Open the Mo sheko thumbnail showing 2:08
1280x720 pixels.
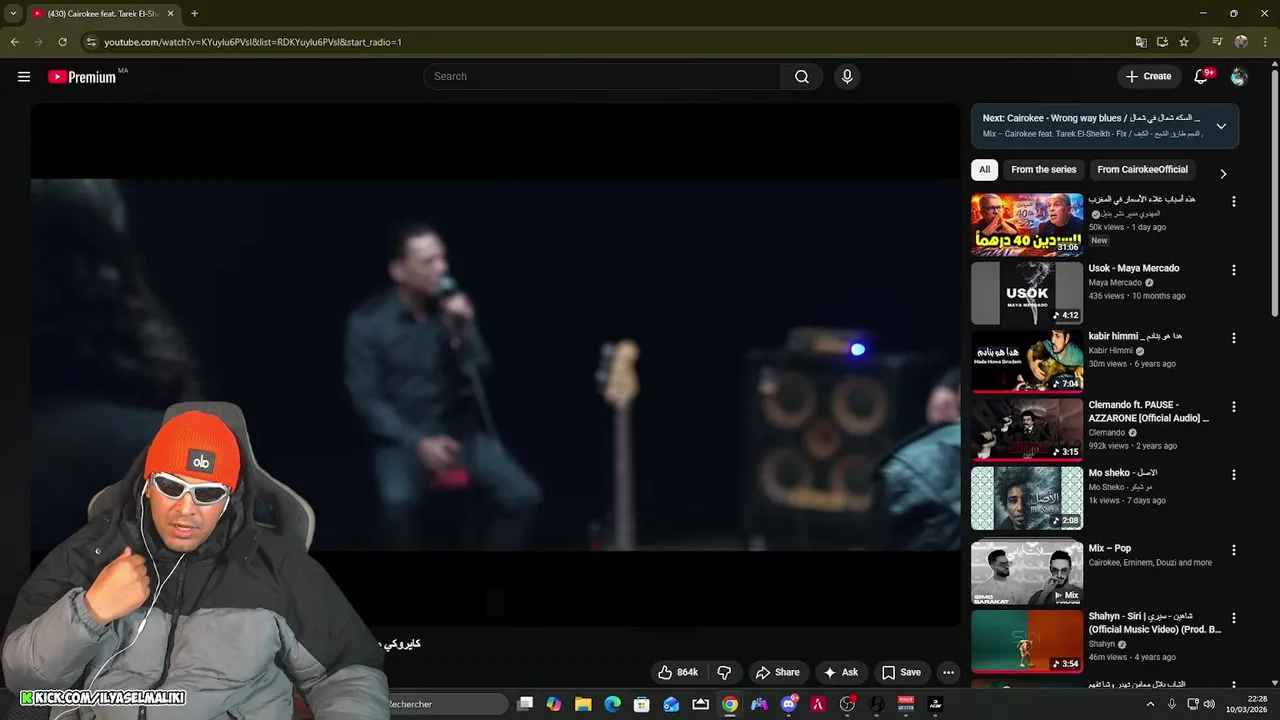[x=1027, y=498]
